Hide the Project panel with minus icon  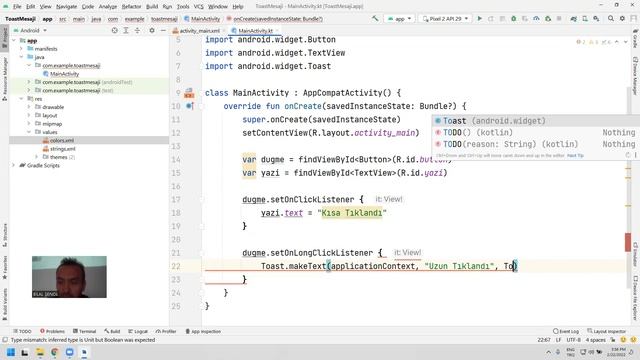pos(163,31)
